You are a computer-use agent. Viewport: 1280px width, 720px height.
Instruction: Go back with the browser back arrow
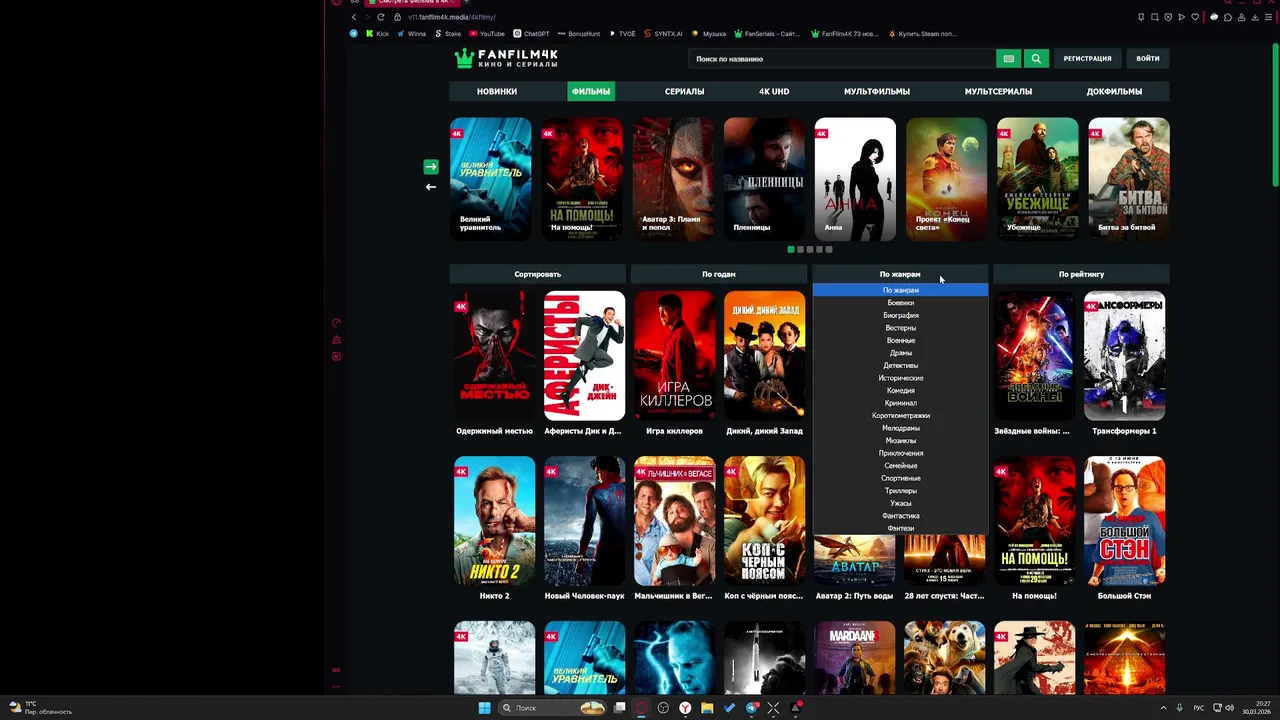pyautogui.click(x=354, y=17)
